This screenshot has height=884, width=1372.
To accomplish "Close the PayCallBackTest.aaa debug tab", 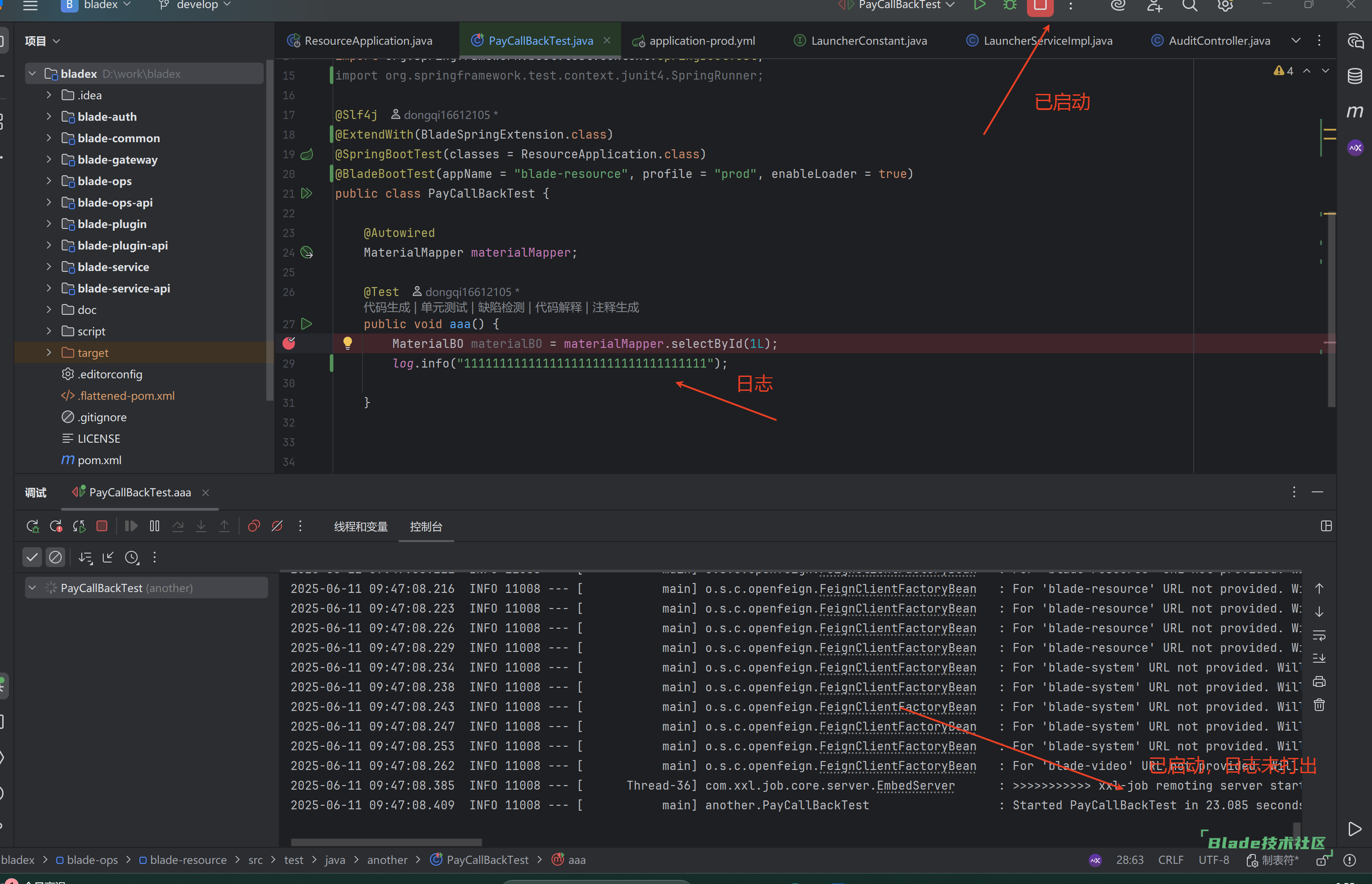I will (x=206, y=492).
